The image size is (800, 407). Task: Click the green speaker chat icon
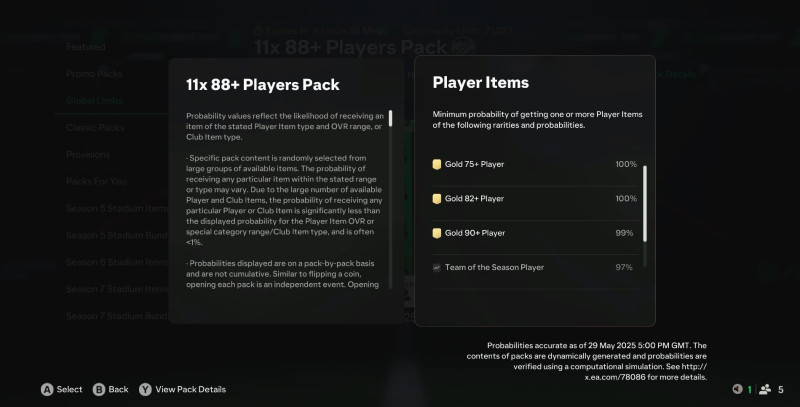point(738,389)
